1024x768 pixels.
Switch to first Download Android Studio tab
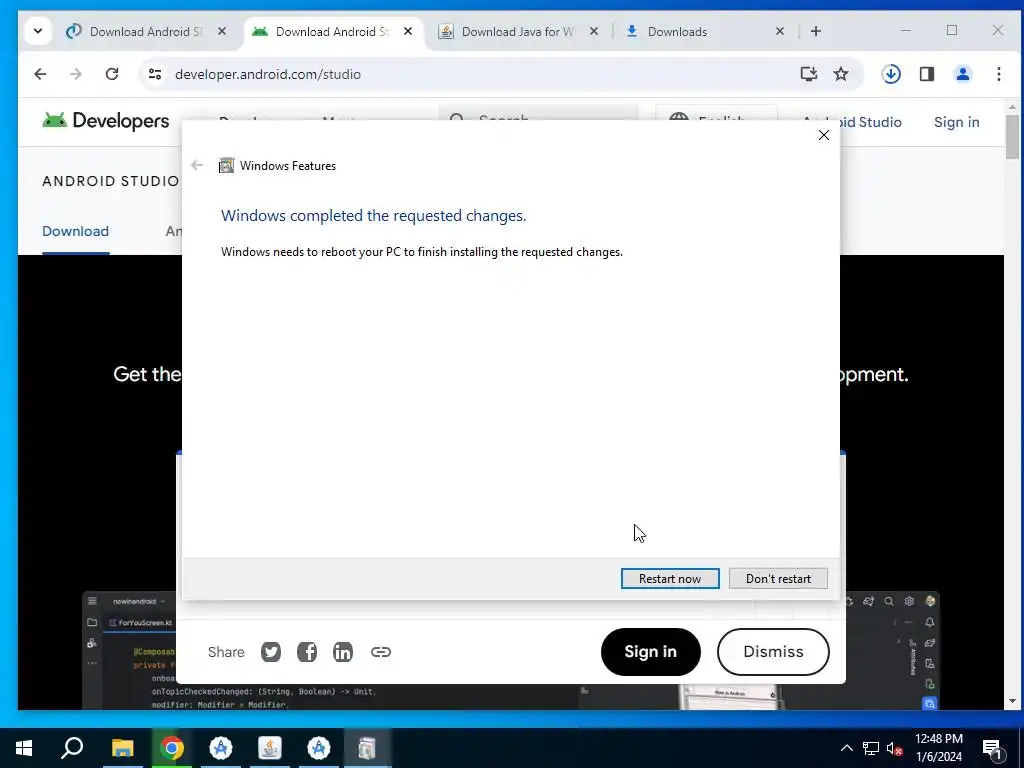click(146, 31)
